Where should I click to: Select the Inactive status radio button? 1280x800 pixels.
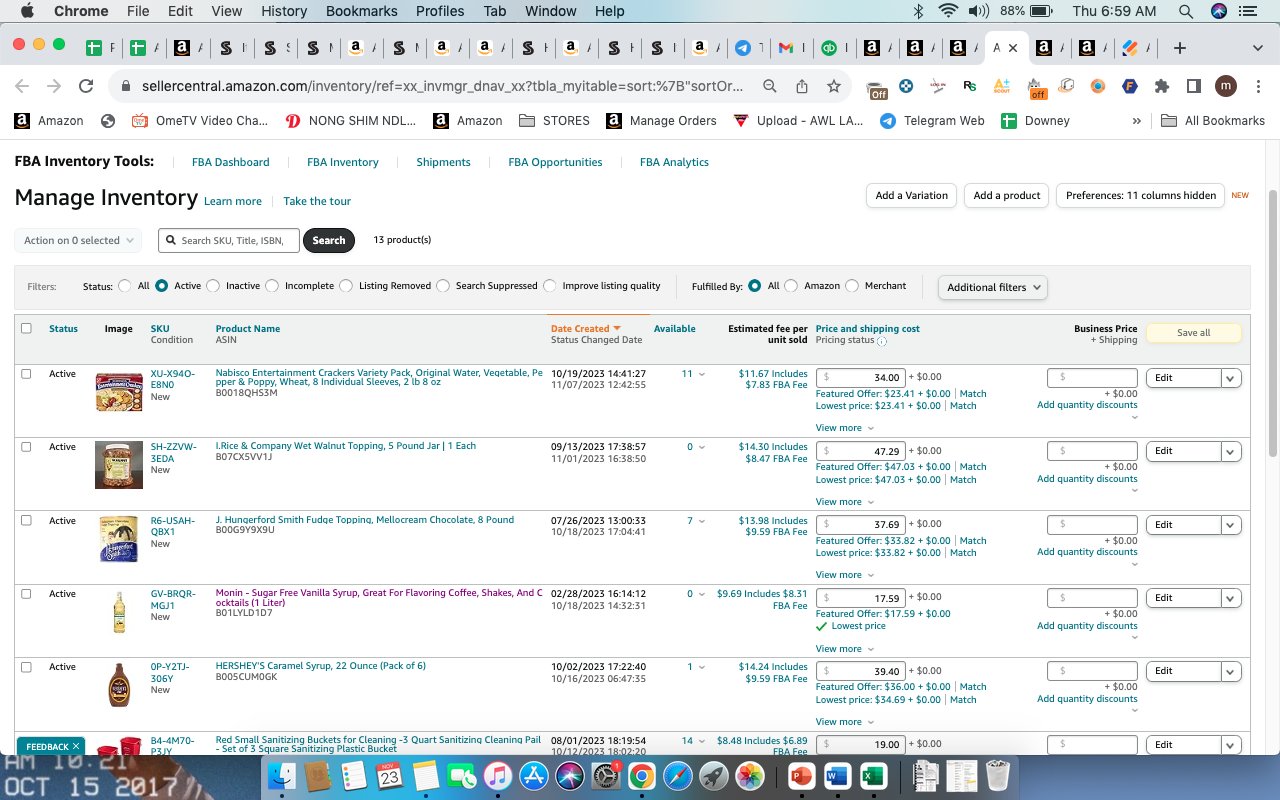tap(213, 286)
